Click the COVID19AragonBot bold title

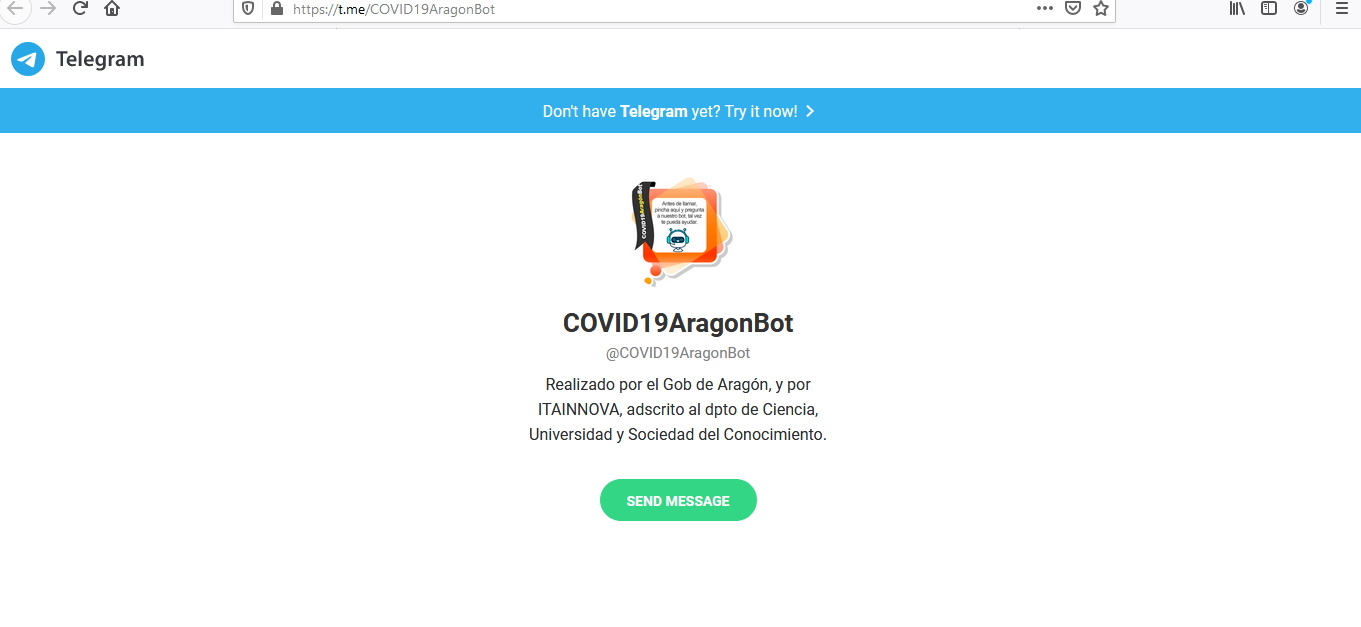pos(678,323)
